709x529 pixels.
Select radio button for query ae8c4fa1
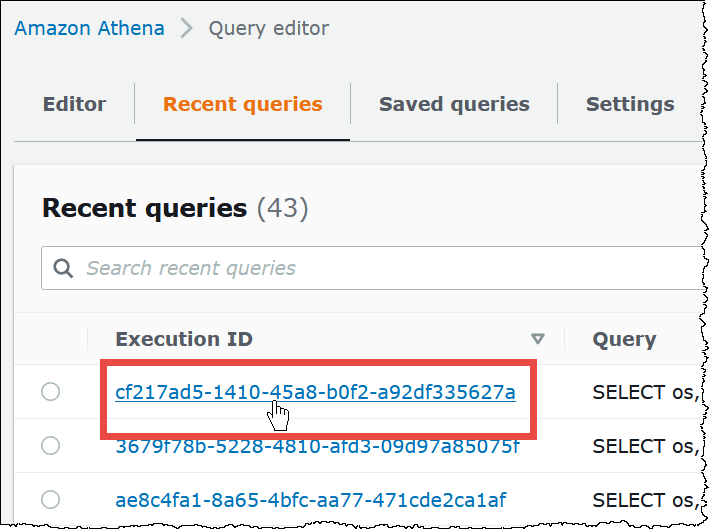click(x=51, y=499)
